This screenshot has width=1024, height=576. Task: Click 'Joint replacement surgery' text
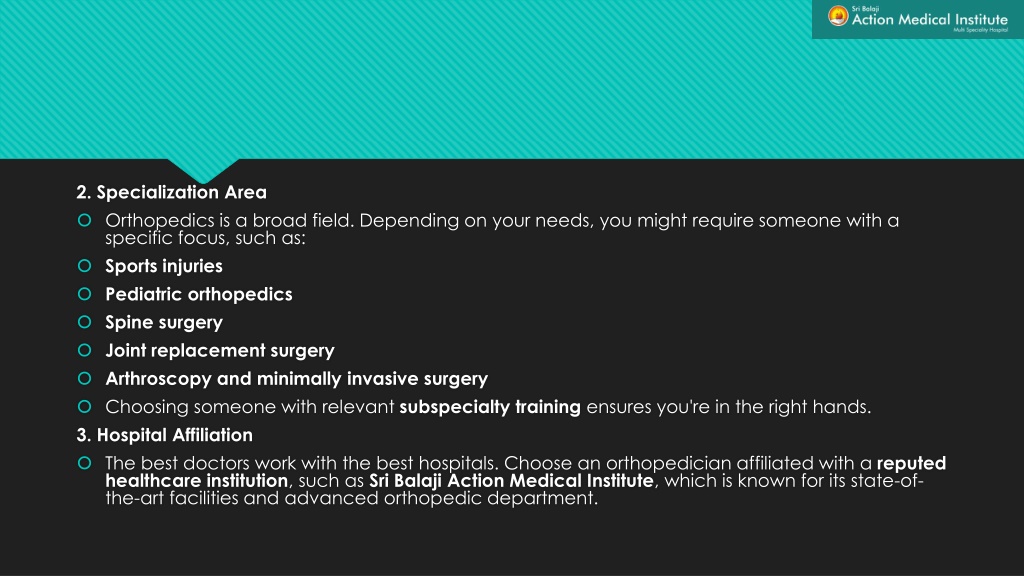click(x=220, y=351)
